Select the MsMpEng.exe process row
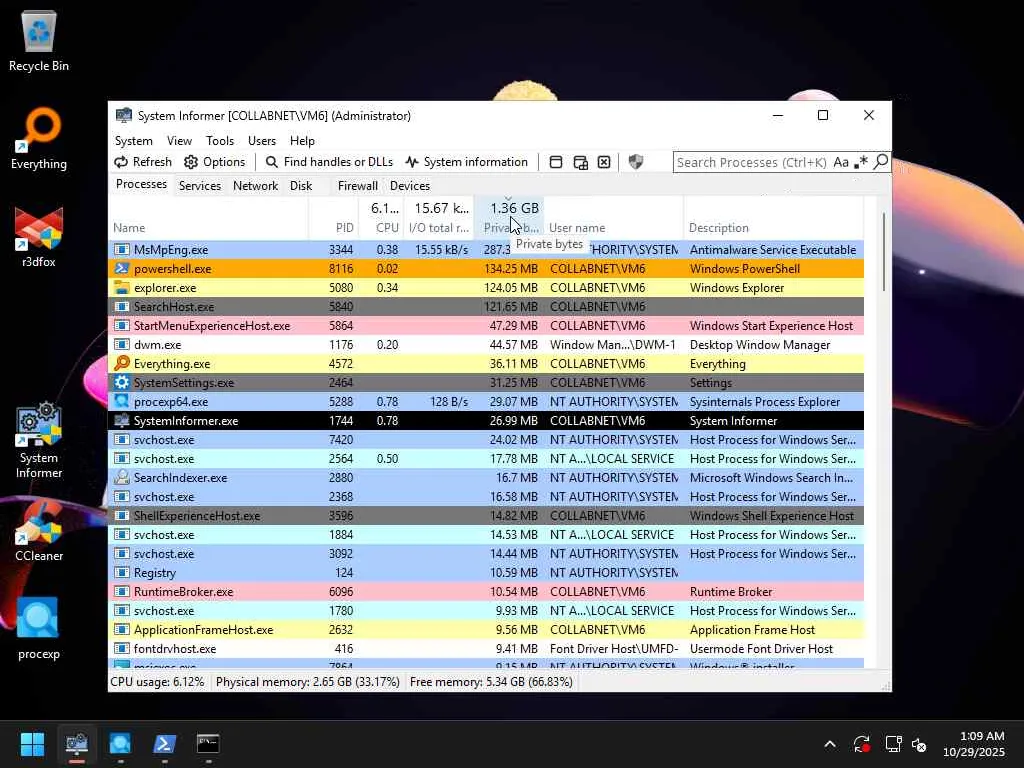Image resolution: width=1024 pixels, height=768 pixels. [x=486, y=249]
